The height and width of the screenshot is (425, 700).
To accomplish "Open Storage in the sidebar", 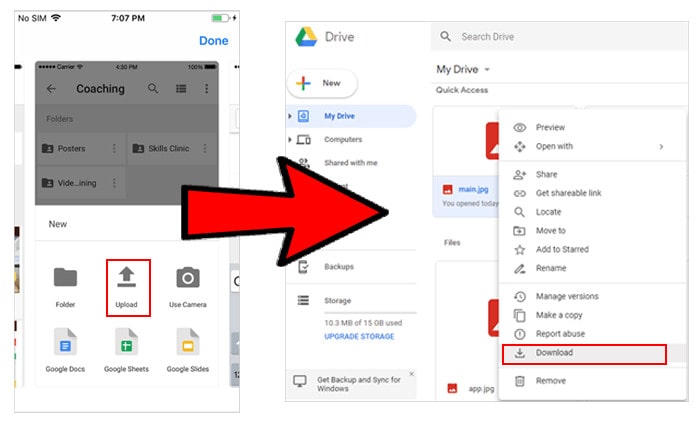I will (338, 300).
